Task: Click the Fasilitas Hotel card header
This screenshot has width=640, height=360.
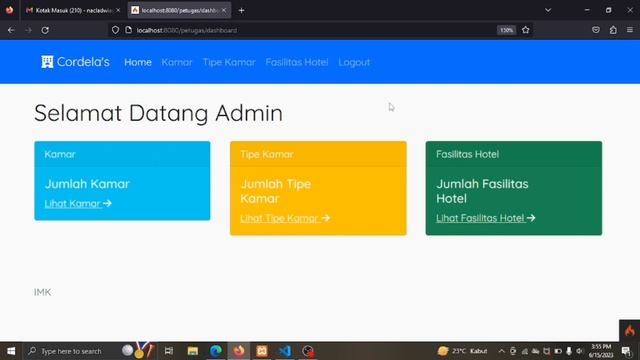Action: [x=514, y=154]
